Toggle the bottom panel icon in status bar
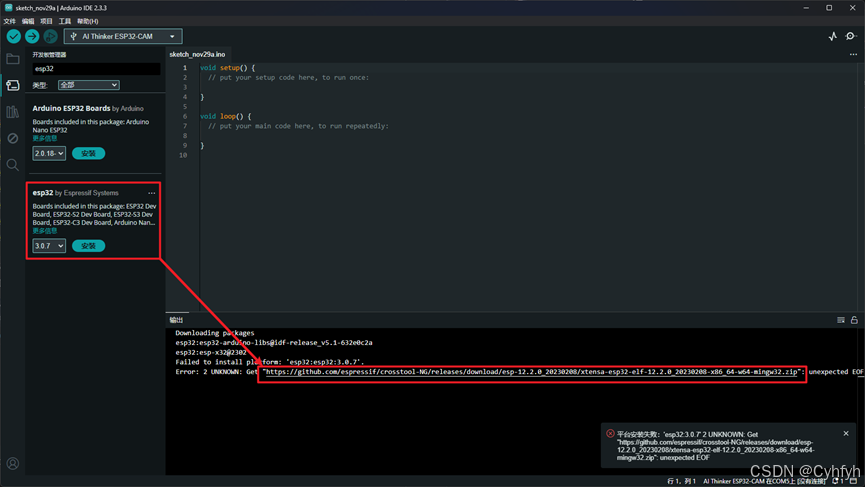The height and width of the screenshot is (487, 865). tap(854, 481)
